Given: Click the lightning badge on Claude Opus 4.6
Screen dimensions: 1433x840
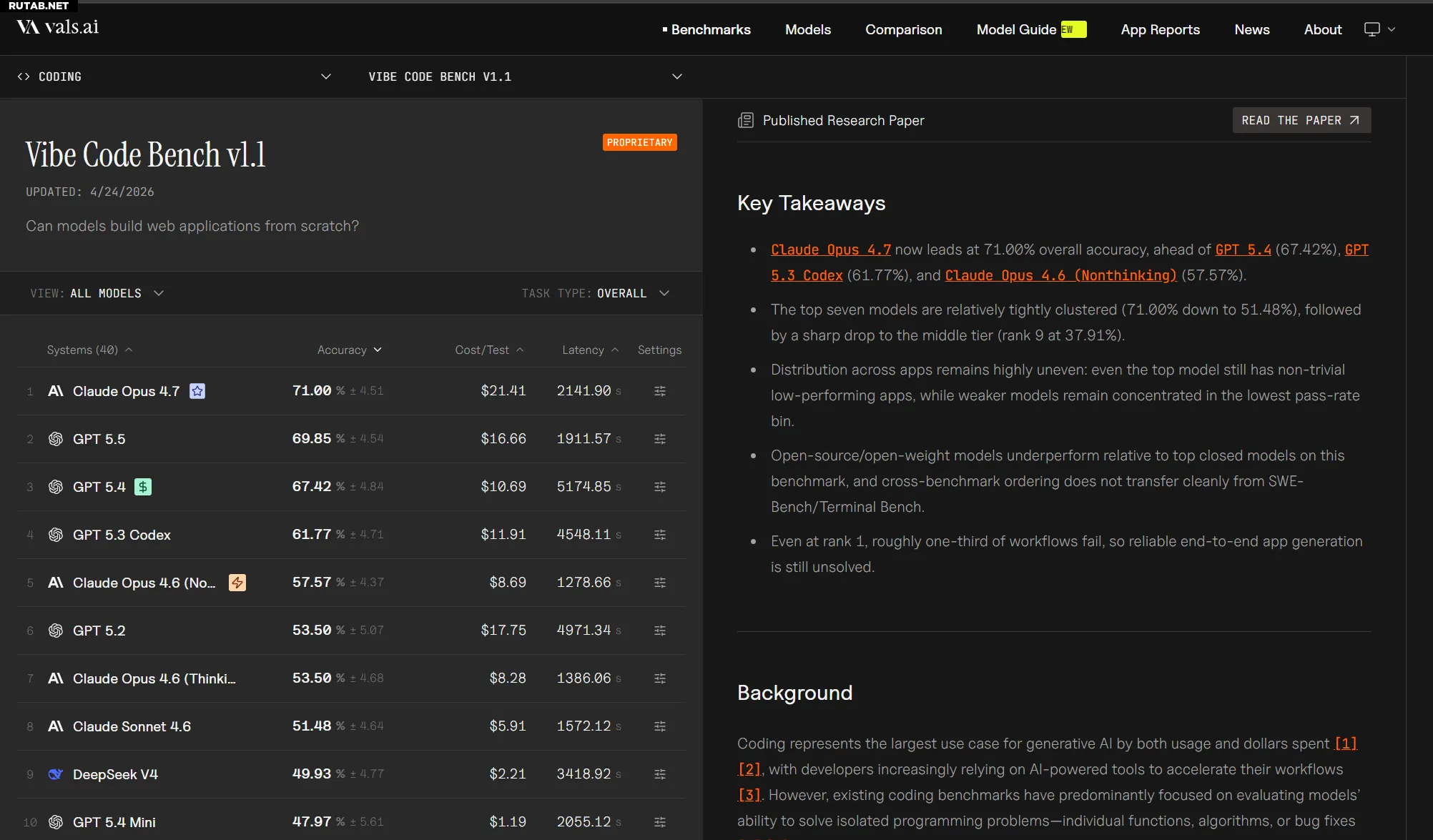Looking at the screenshot, I should (x=237, y=583).
